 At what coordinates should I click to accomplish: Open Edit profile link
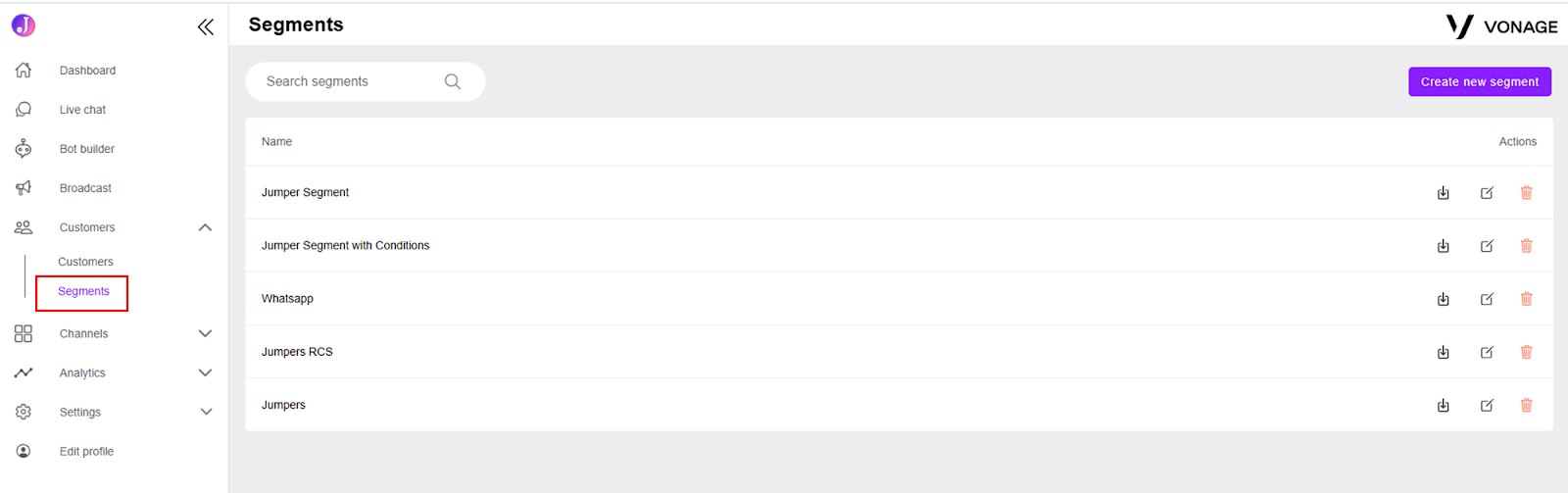click(x=86, y=452)
